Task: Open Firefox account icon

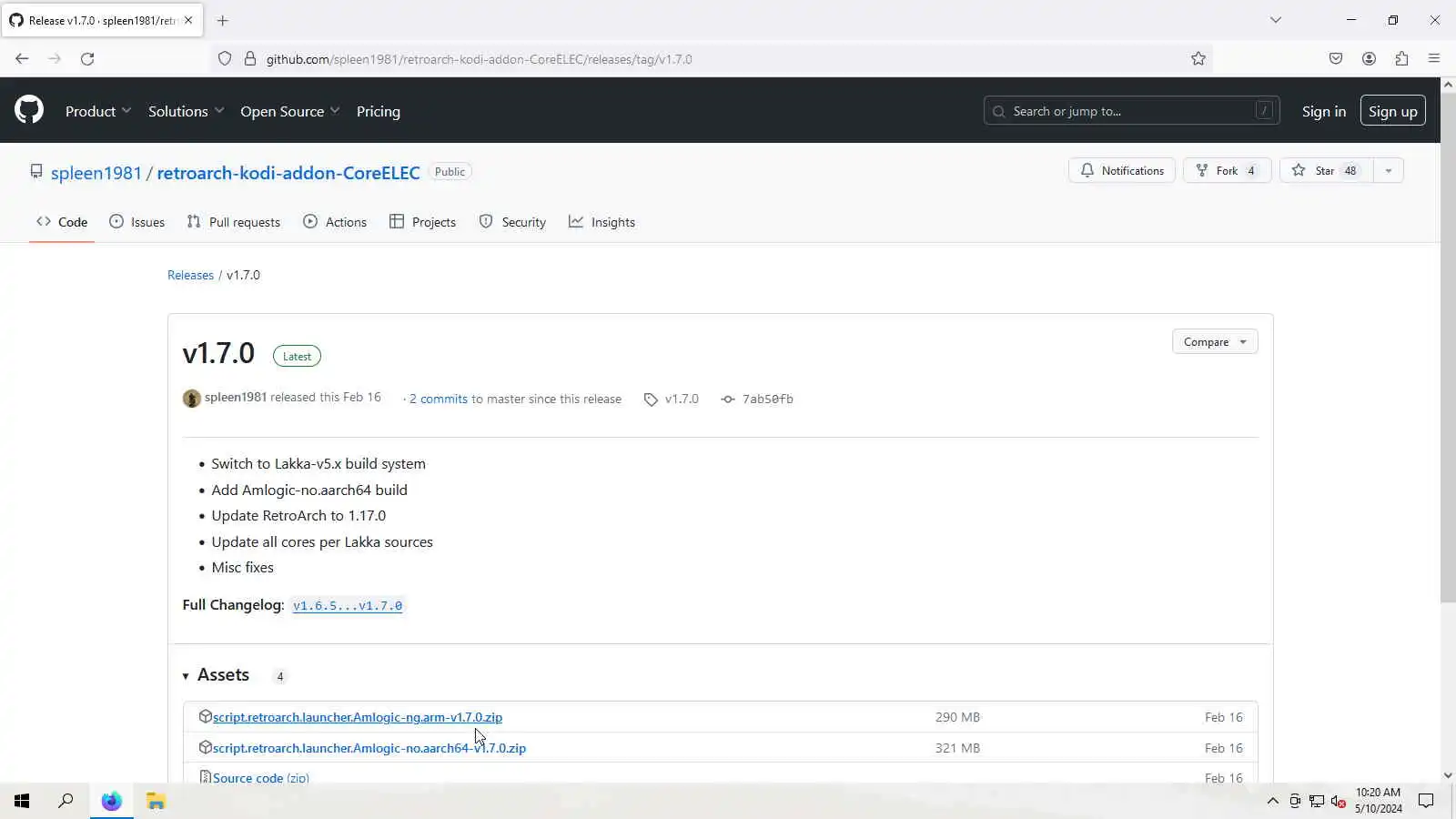Action: [x=1369, y=59]
